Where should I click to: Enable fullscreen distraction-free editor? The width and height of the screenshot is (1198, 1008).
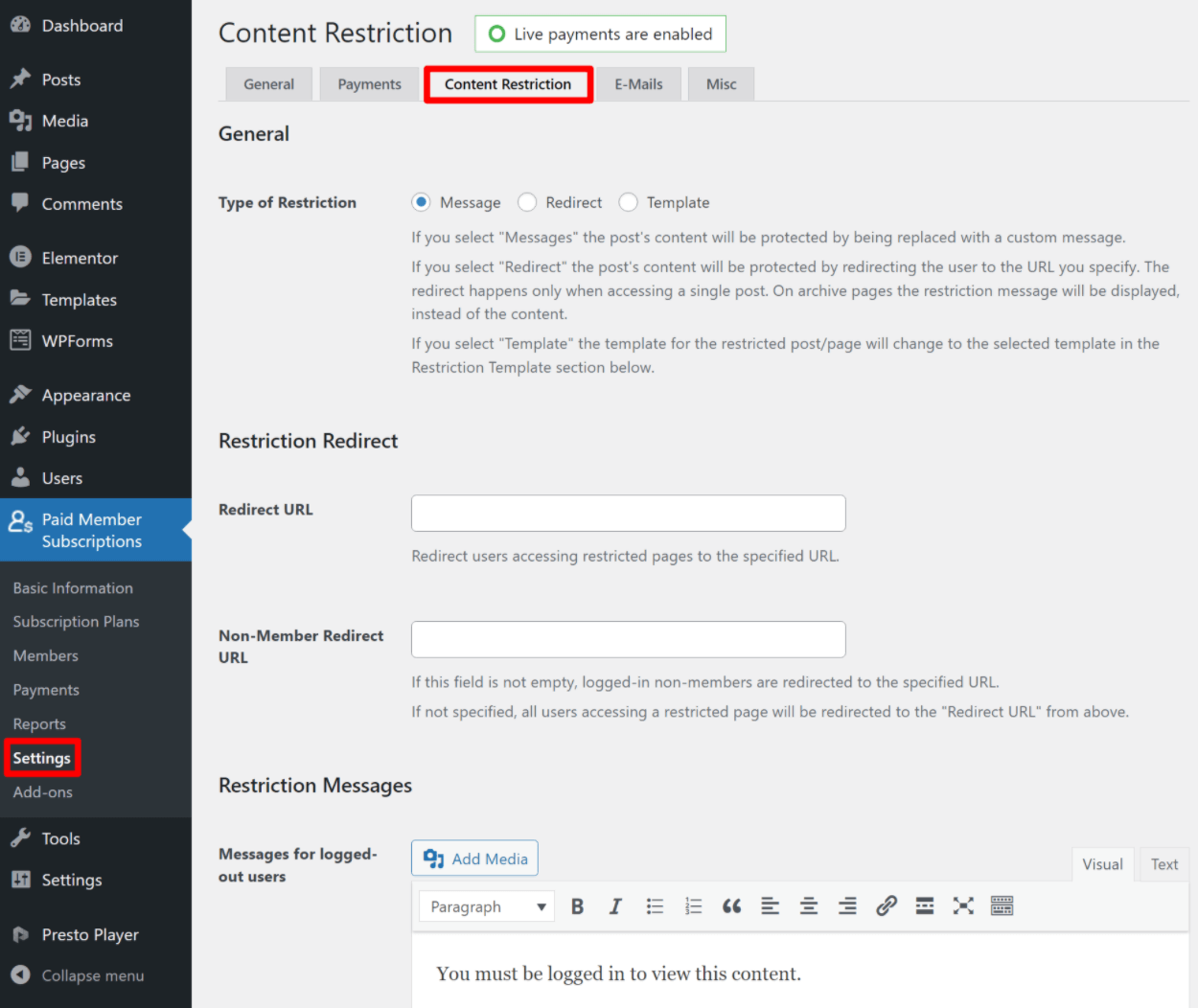[963, 906]
